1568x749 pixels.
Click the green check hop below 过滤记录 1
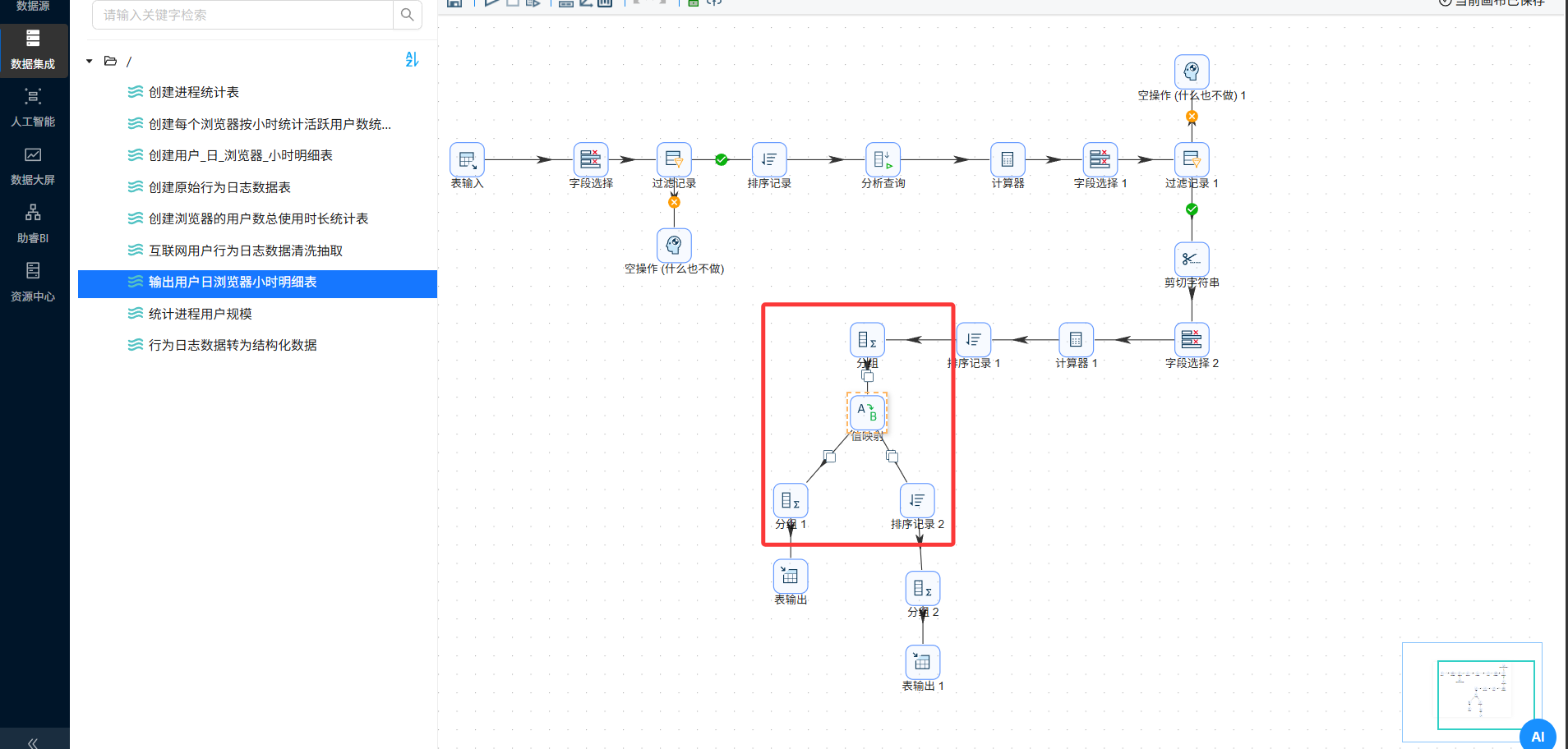tap(1192, 209)
